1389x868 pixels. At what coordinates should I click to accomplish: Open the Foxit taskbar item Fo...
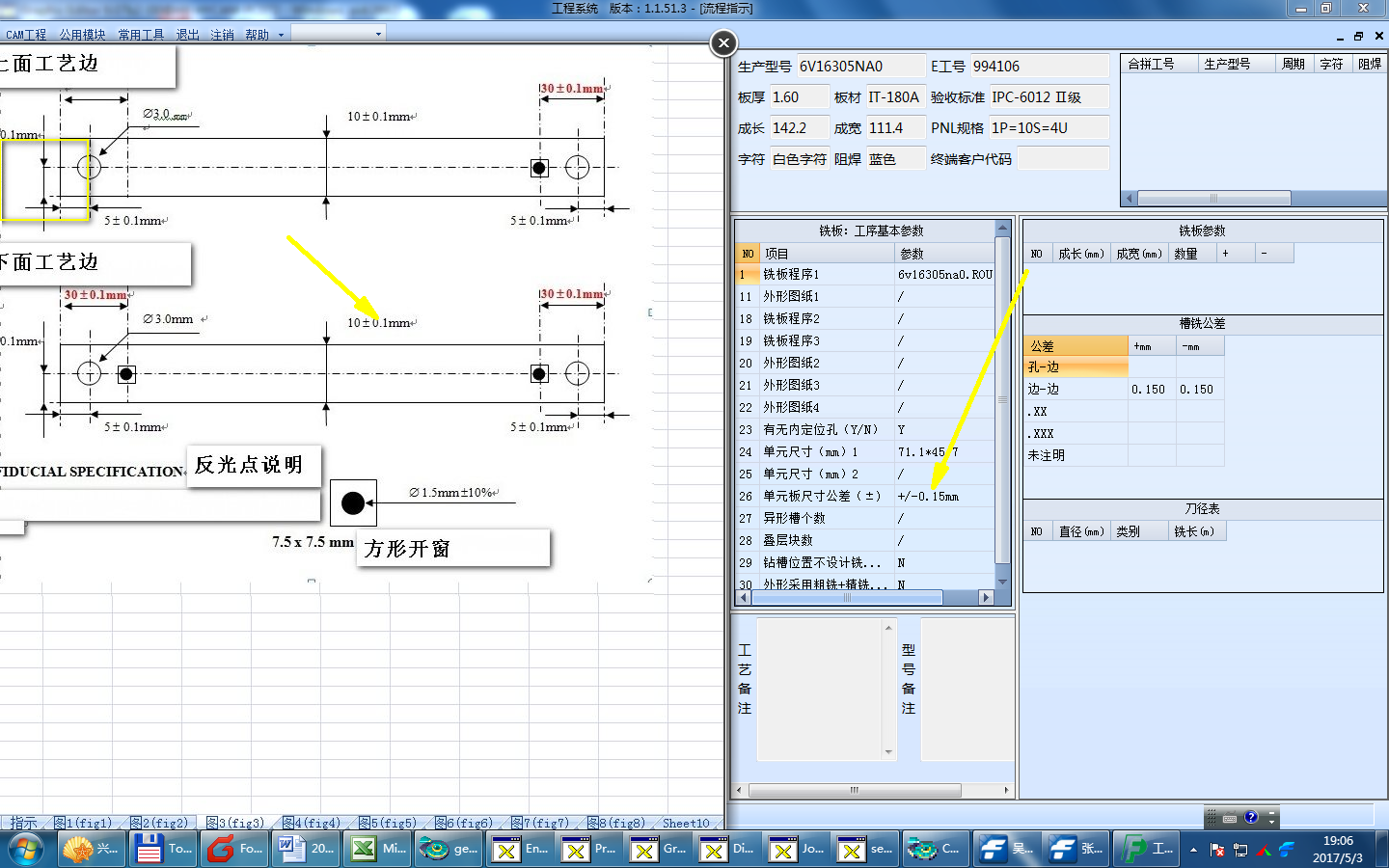click(234, 849)
